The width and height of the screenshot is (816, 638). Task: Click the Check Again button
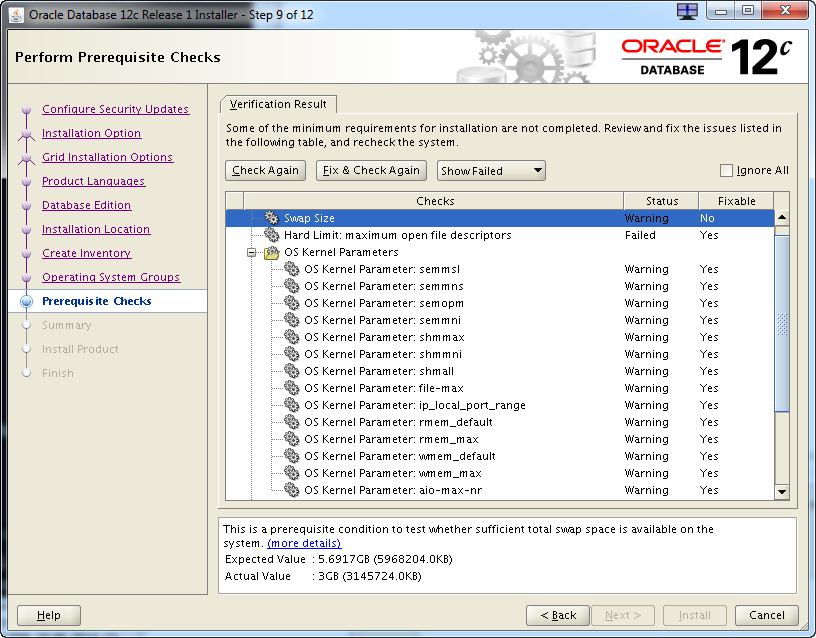coord(265,171)
